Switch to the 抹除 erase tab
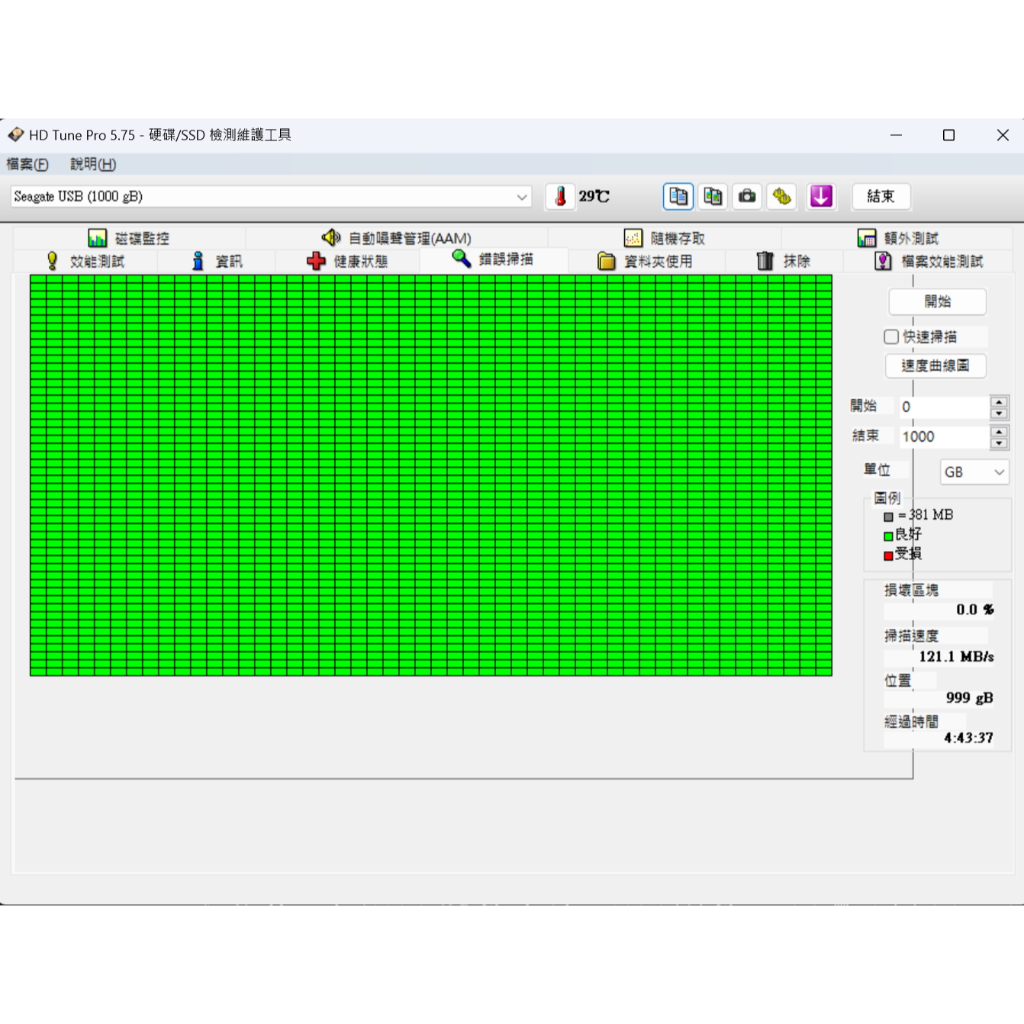This screenshot has height=1024, width=1024. click(783, 261)
